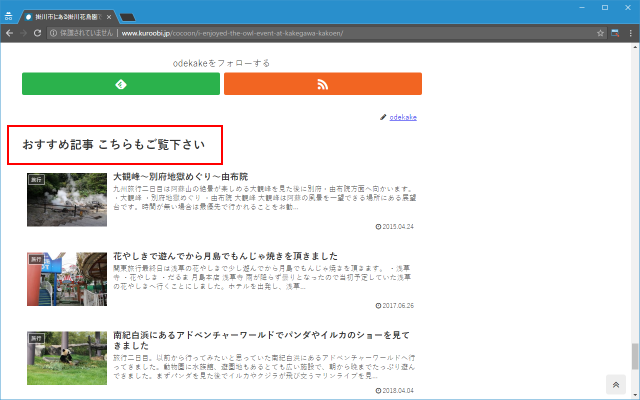Click the odekakeをフォローする text
The height and width of the screenshot is (400, 640).
coord(221,63)
